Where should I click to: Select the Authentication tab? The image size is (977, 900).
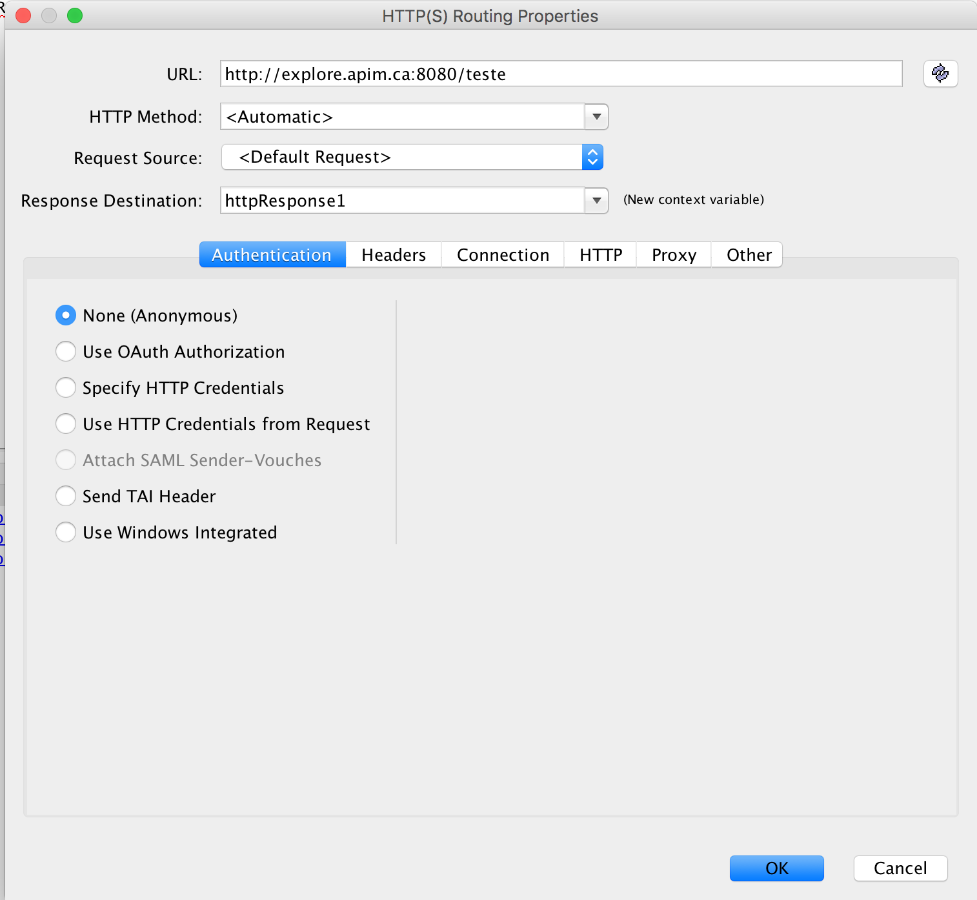[272, 254]
